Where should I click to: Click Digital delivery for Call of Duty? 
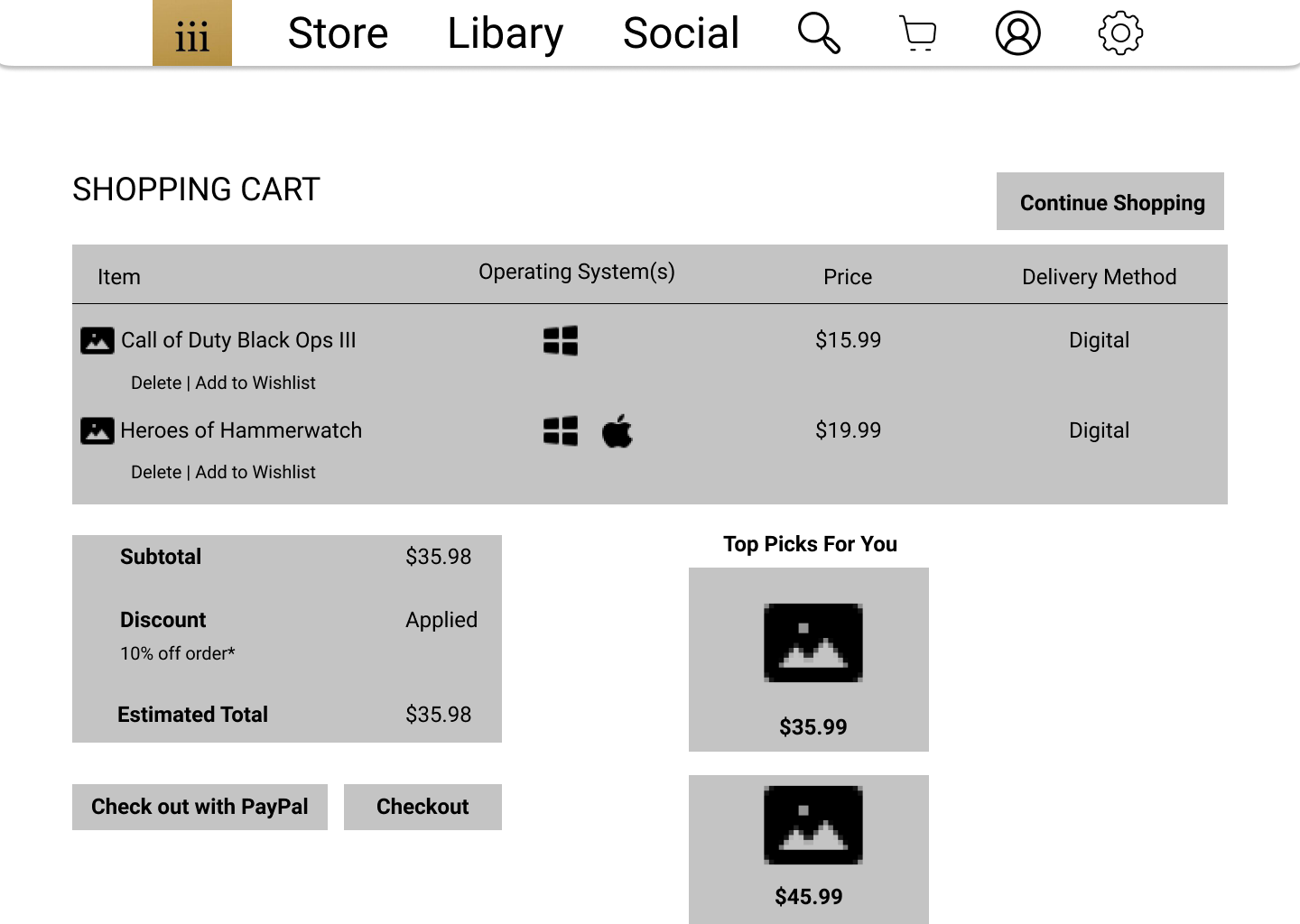pos(1099,340)
